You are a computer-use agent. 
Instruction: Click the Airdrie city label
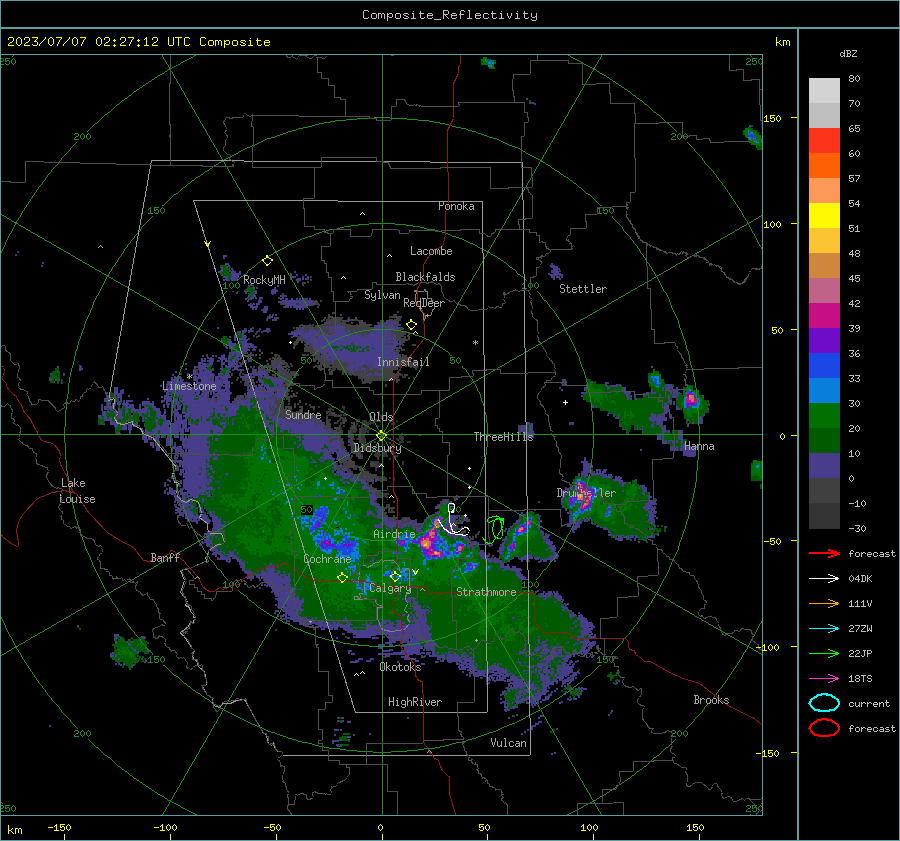[394, 534]
